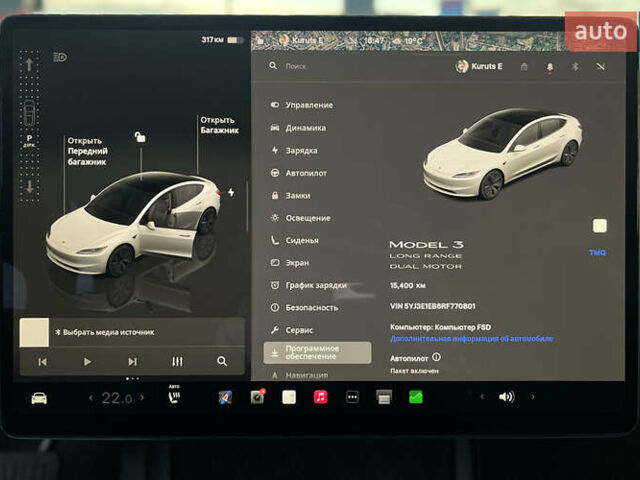Viewport: 640px width, 480px height.
Task: Open the Kuruts E driver profile menu
Action: click(x=479, y=67)
